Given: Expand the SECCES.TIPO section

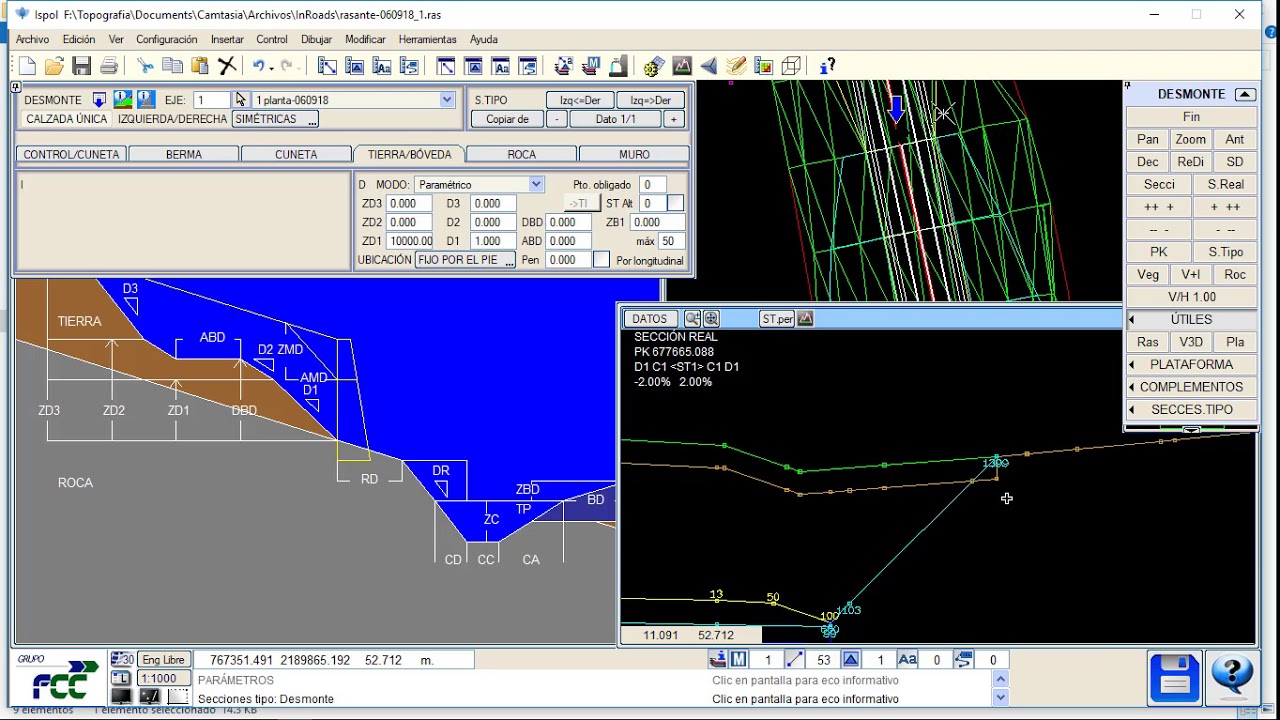Looking at the screenshot, I should tap(1191, 410).
